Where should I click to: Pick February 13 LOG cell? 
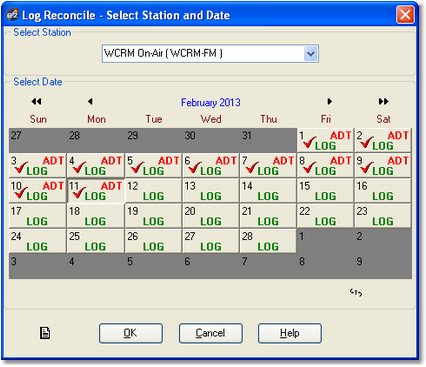pos(211,191)
